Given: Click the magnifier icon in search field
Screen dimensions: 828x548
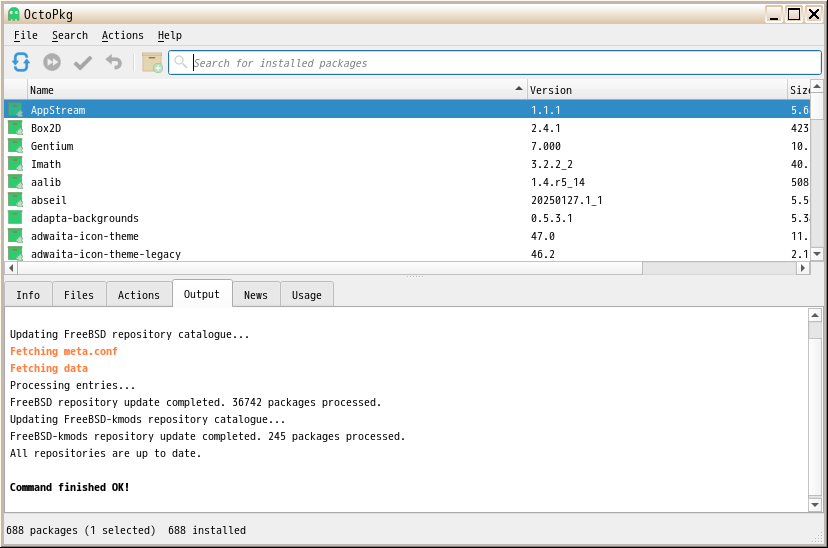Looking at the screenshot, I should coord(181,62).
